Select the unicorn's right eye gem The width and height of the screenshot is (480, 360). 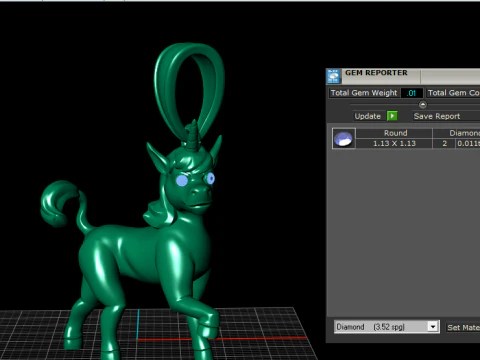coord(211,179)
